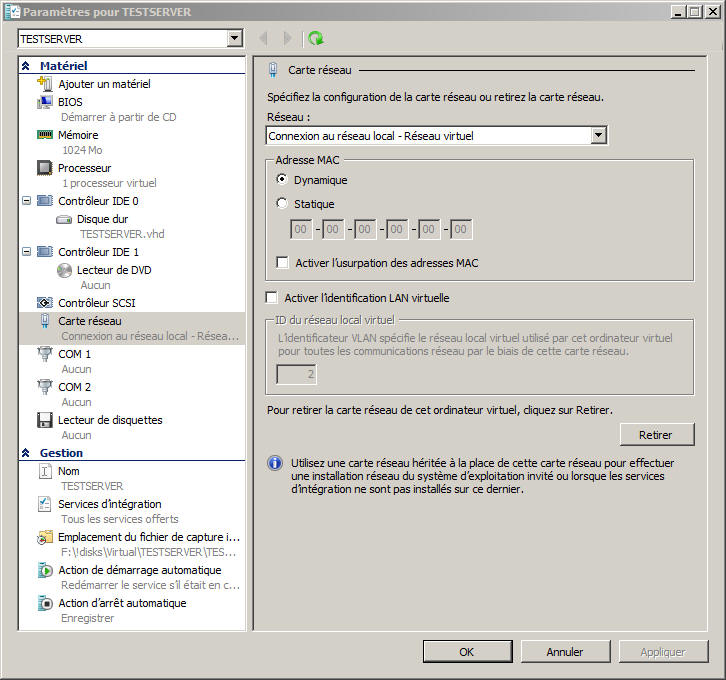Select the Statique MAC address option
726x680 pixels.
tap(282, 204)
